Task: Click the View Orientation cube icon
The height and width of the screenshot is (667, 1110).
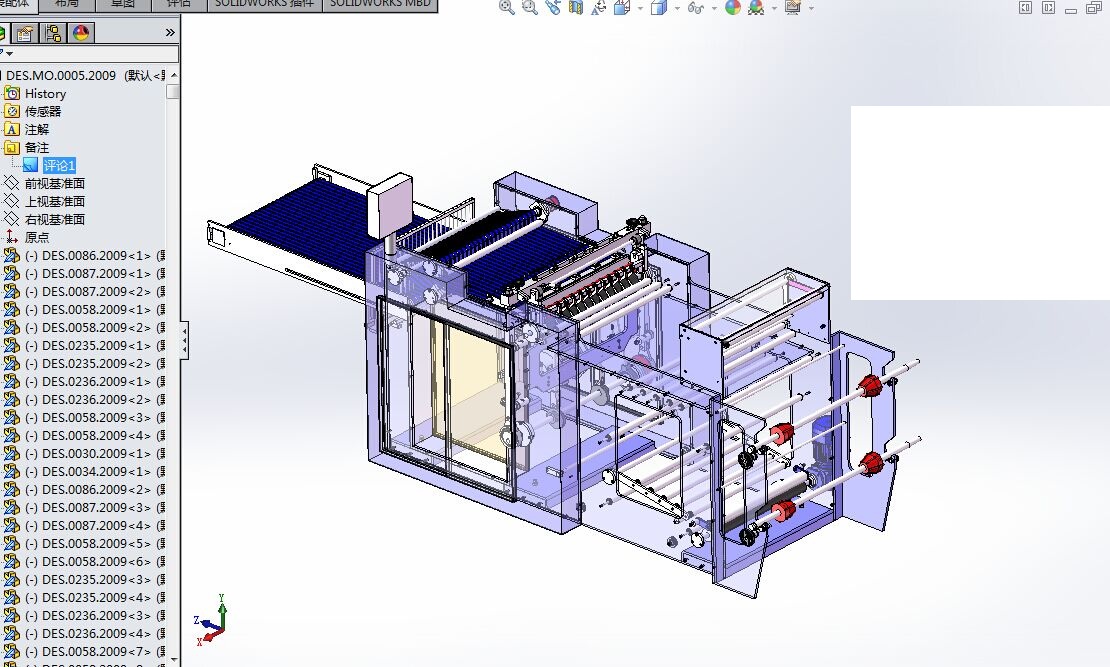Action: (622, 8)
